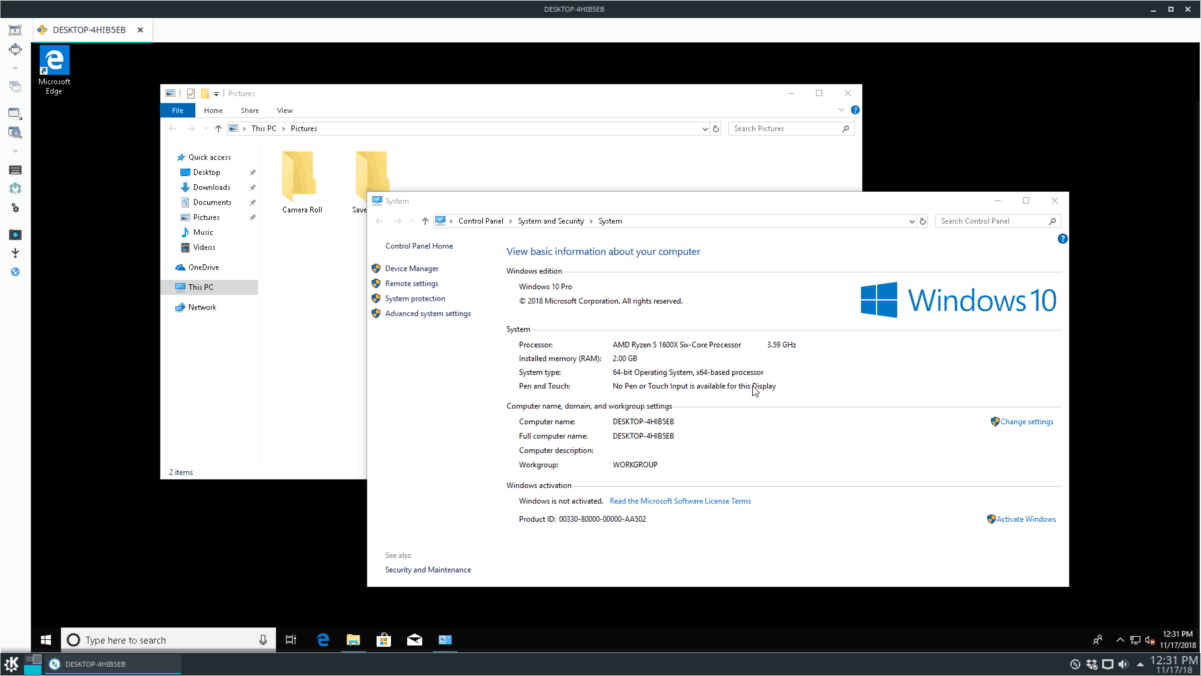Click the Cortana microphone icon

(x=263, y=640)
